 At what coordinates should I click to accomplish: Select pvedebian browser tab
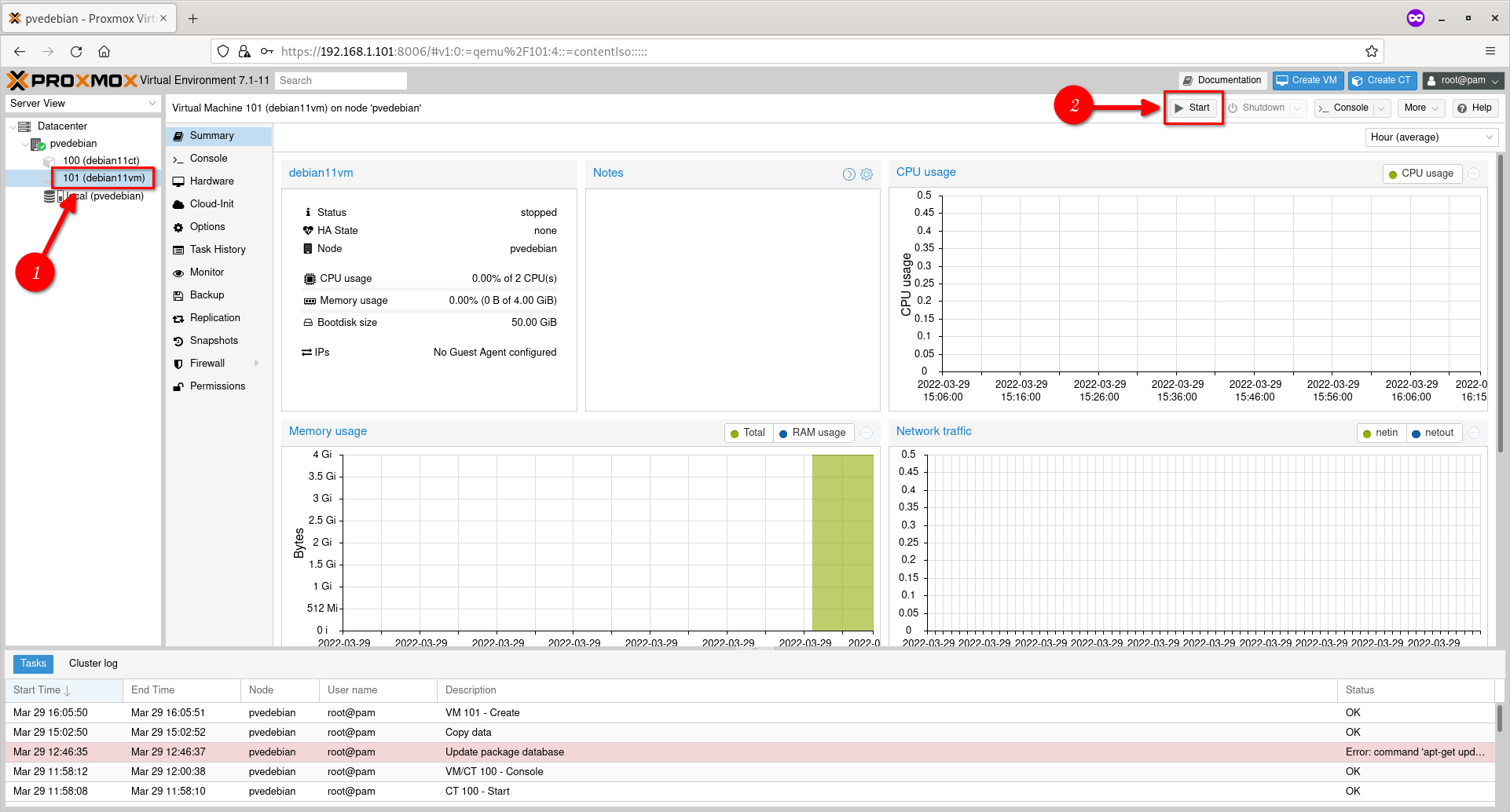tap(89, 18)
